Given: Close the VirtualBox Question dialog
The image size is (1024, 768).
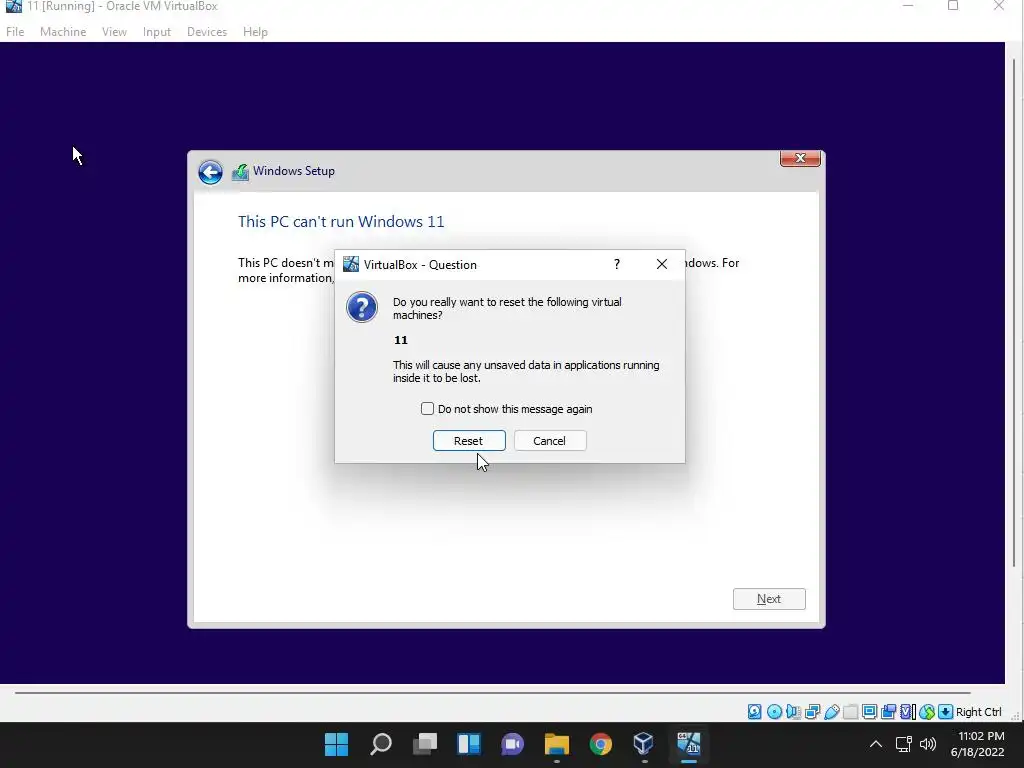Looking at the screenshot, I should pyautogui.click(x=662, y=264).
